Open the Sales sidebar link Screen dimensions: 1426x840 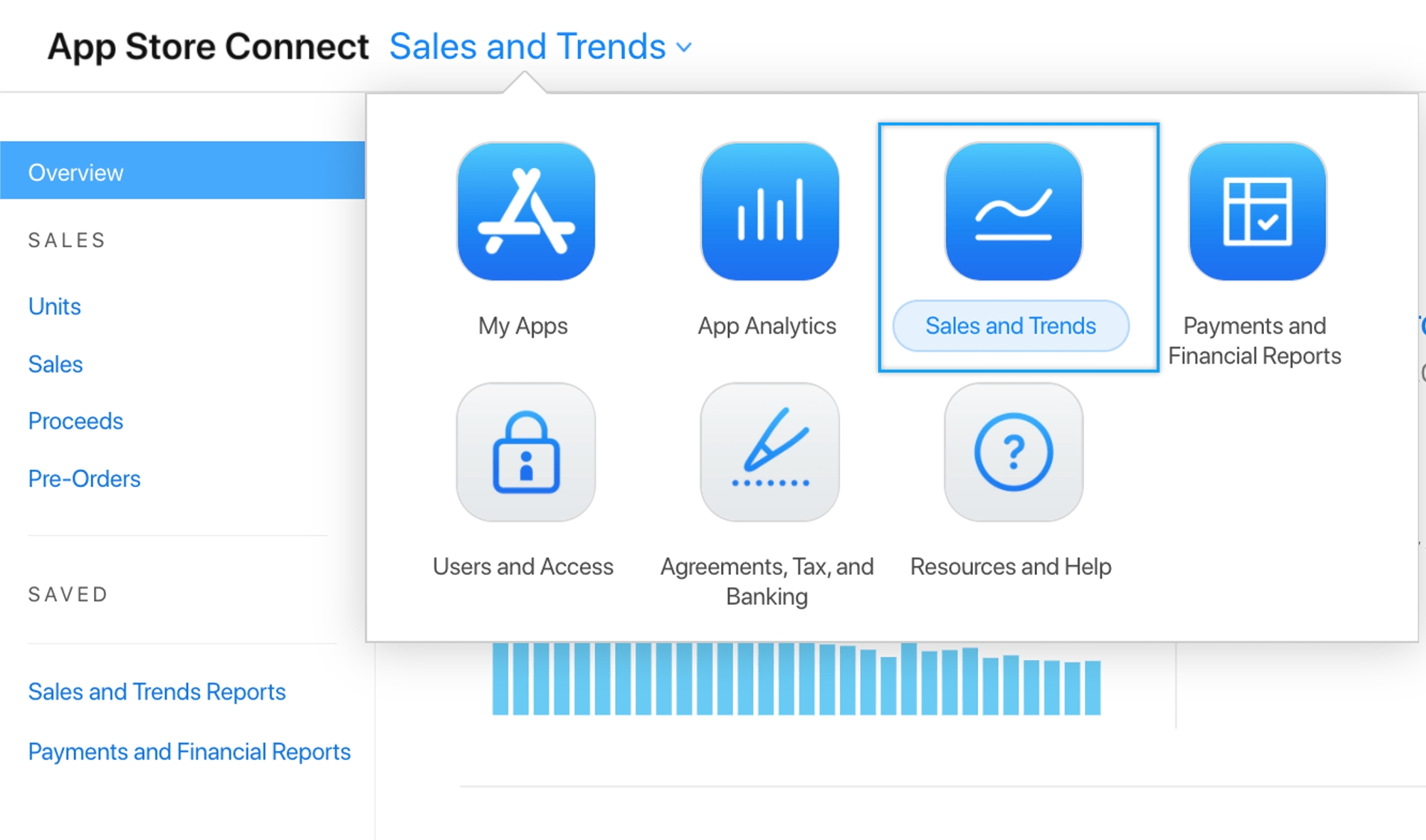click(x=55, y=364)
